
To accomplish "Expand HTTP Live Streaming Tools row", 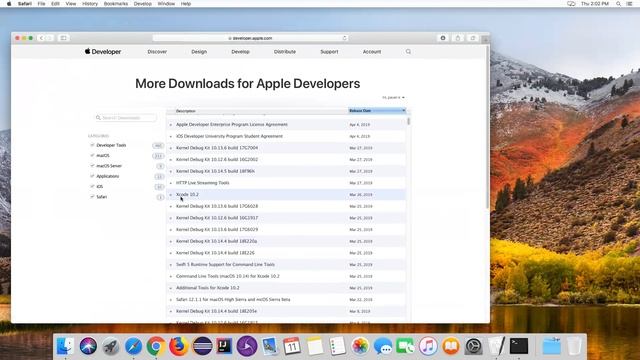I will (x=171, y=183).
